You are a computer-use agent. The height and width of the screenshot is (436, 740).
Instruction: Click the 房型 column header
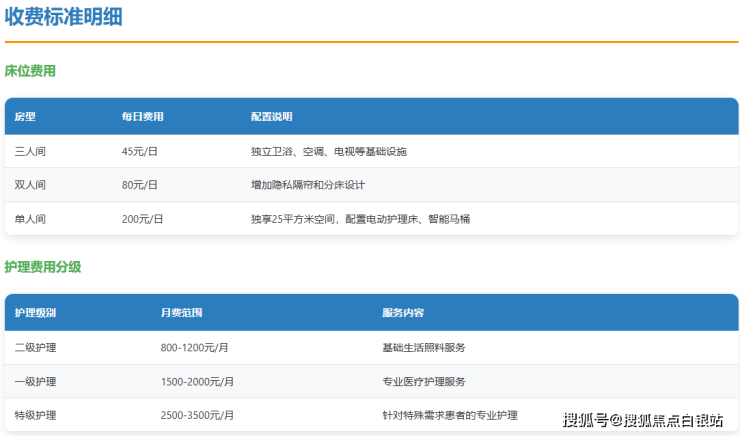pos(25,117)
